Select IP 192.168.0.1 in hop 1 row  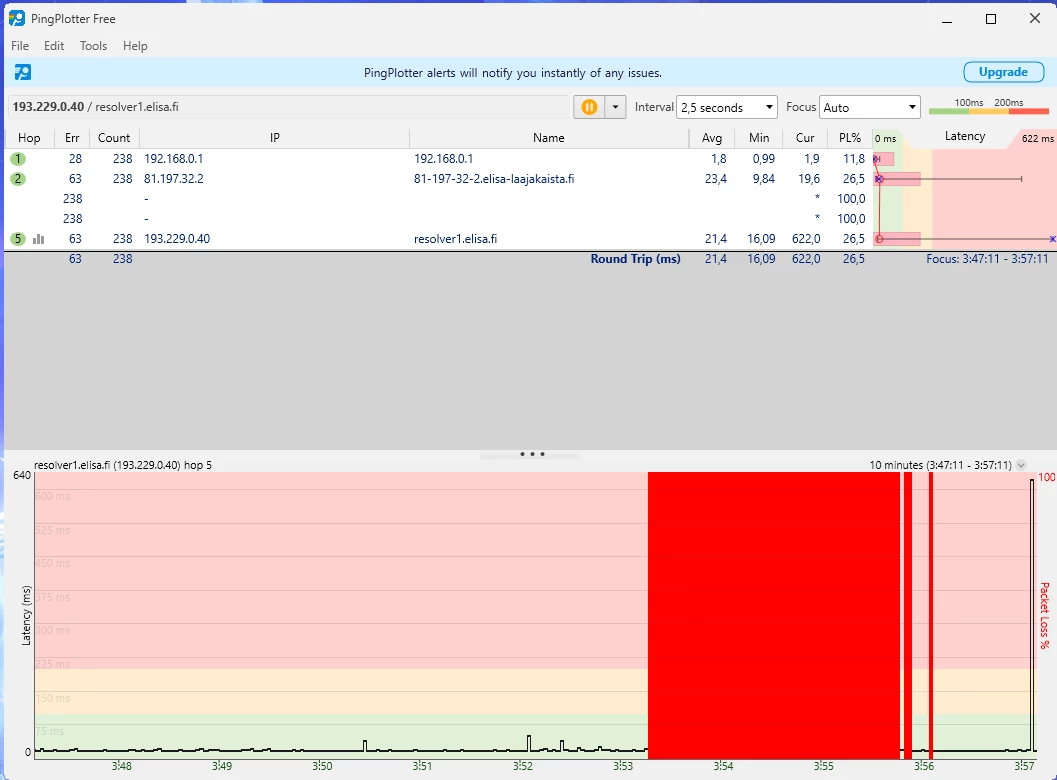(x=174, y=159)
